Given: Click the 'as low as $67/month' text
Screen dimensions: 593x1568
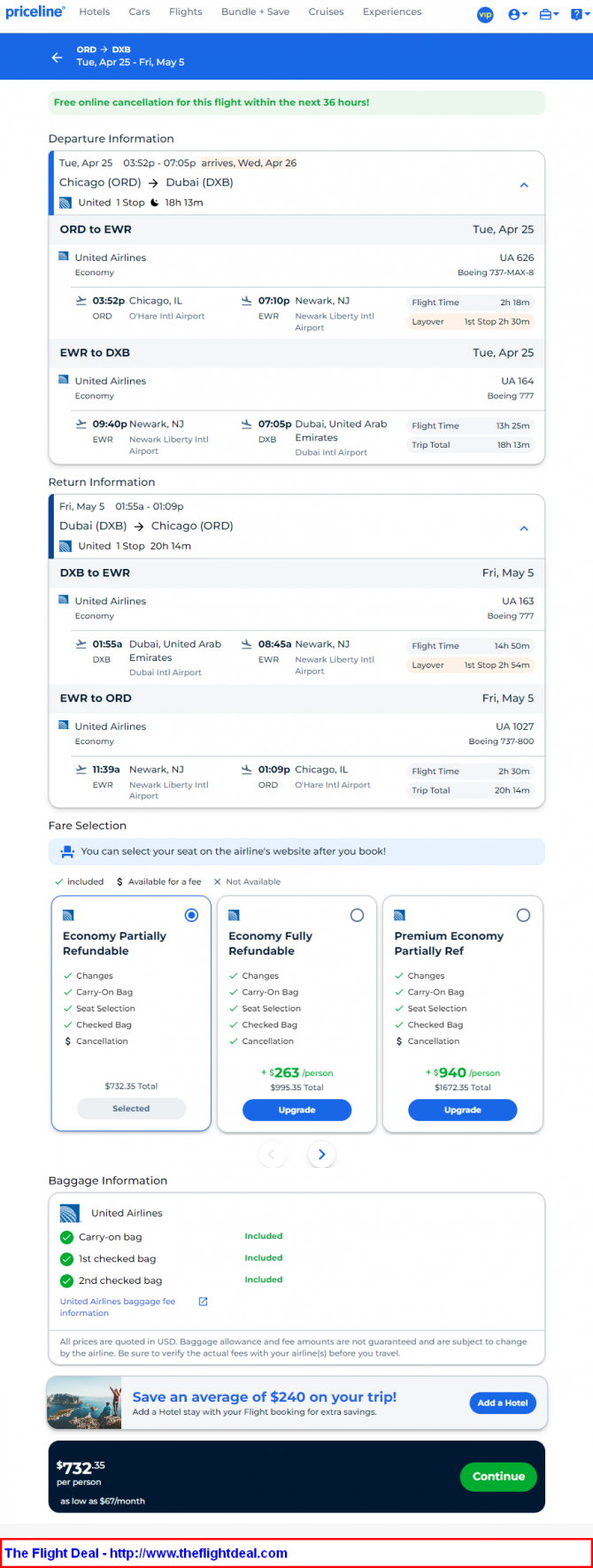Looking at the screenshot, I should pos(103,1501).
